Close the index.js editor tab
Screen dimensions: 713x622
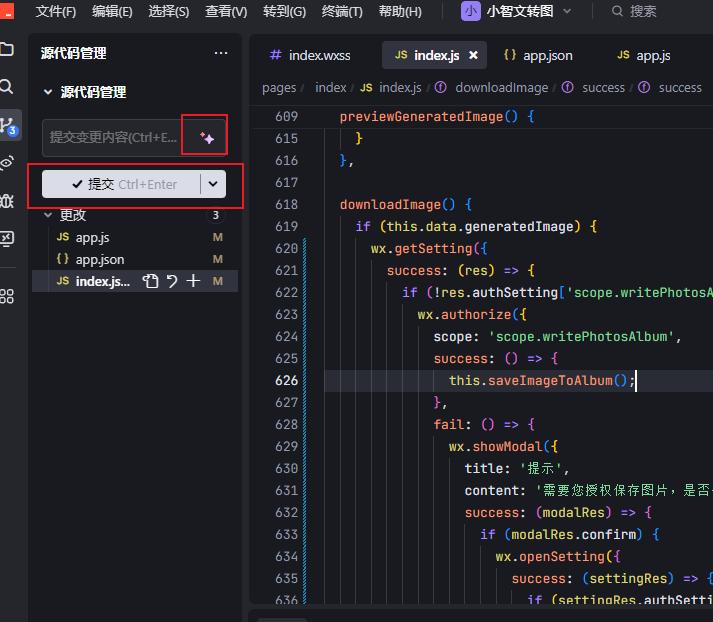473,55
